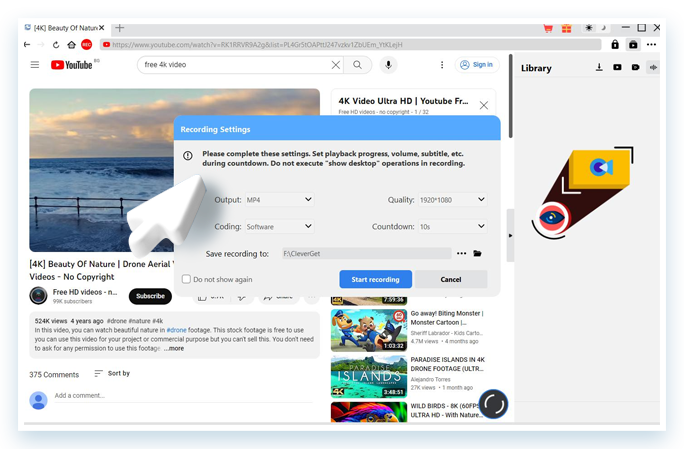Click the round floating loading button
The image size is (684, 449).
(x=493, y=404)
